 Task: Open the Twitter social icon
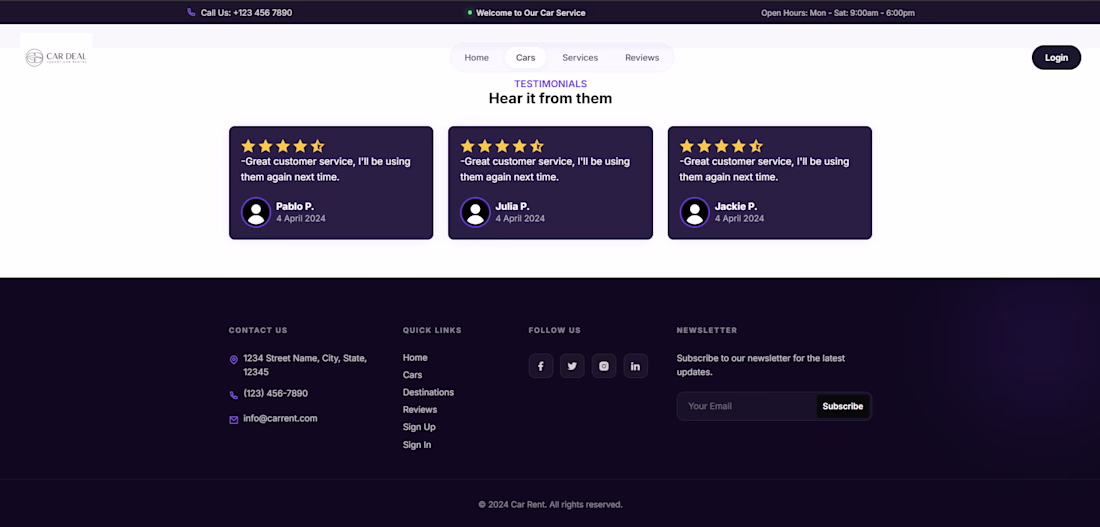(x=572, y=366)
